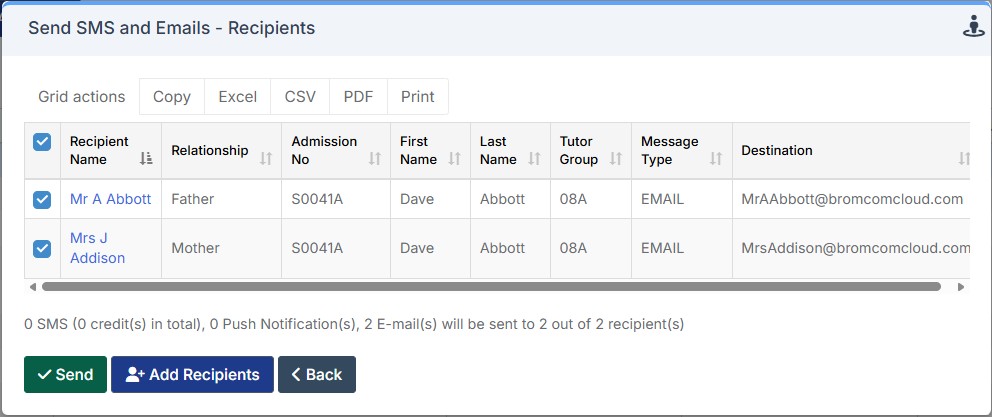Click the person location icon in header
The image size is (992, 417).
pyautogui.click(x=974, y=27)
